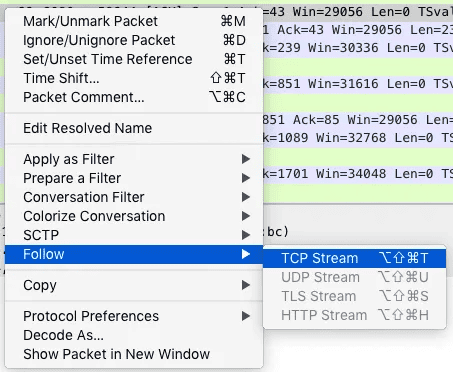
Task: Expand the Prepare a Filter submenu arrow
Action: (246, 178)
